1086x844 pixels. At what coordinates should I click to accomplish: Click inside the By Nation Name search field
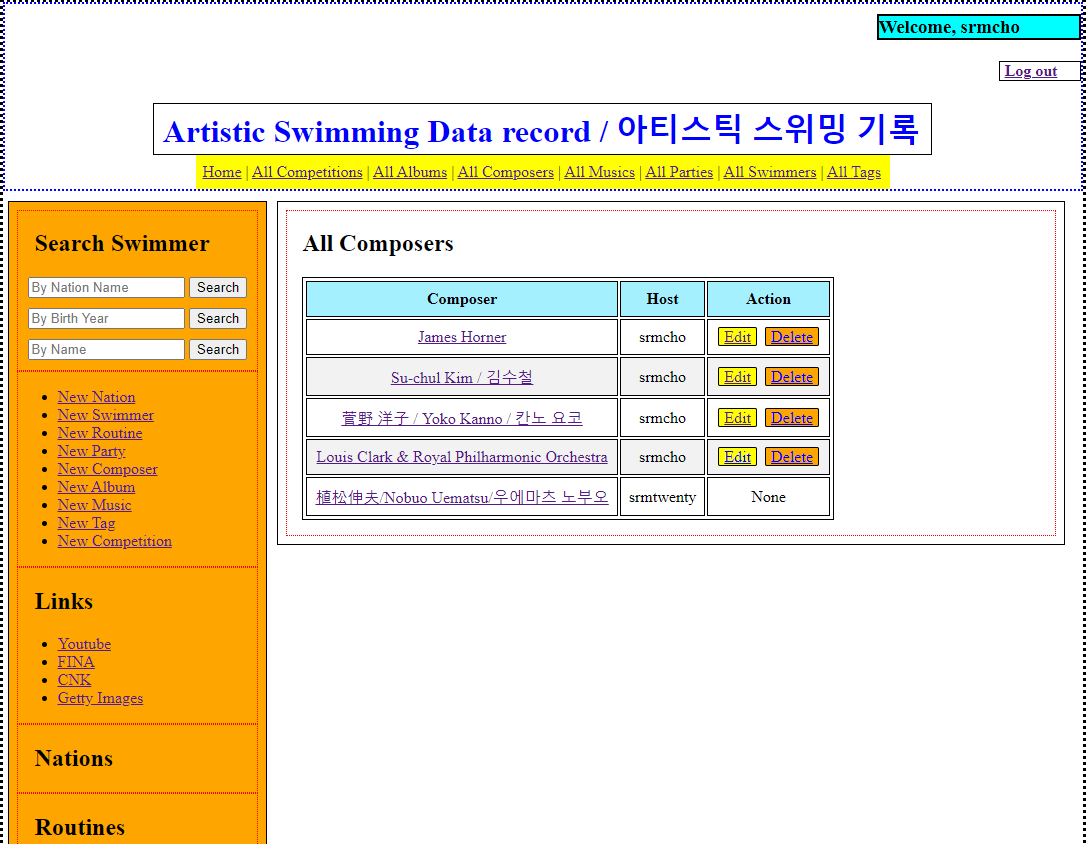pos(105,287)
